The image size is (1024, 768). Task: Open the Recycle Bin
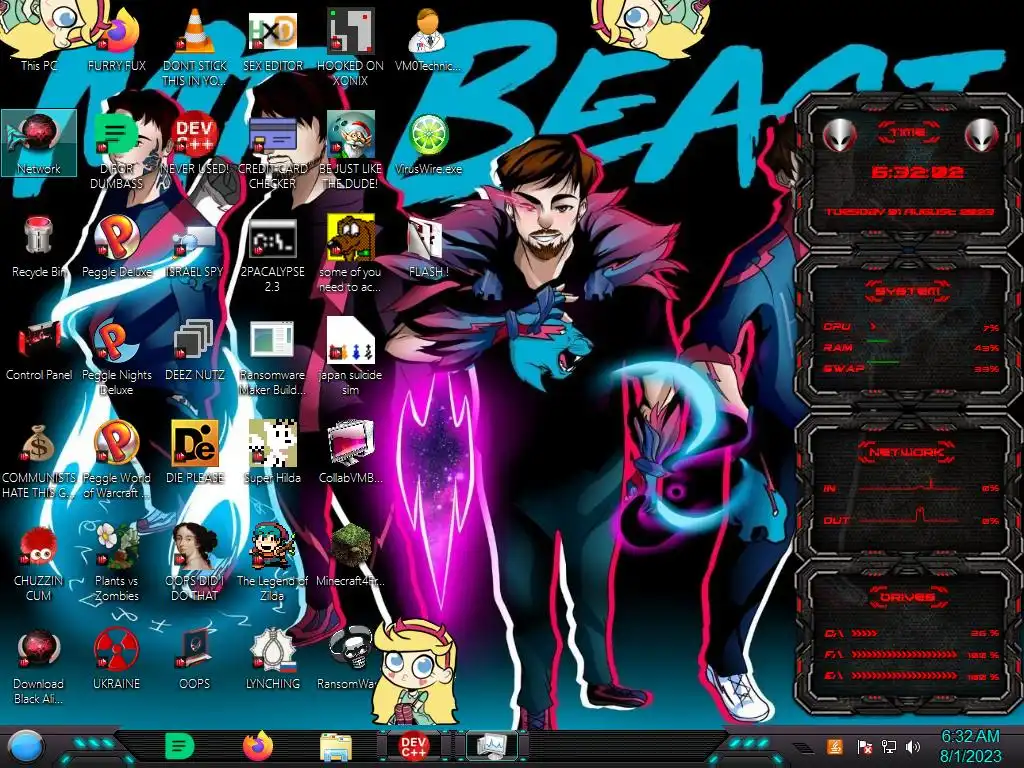tap(39, 246)
